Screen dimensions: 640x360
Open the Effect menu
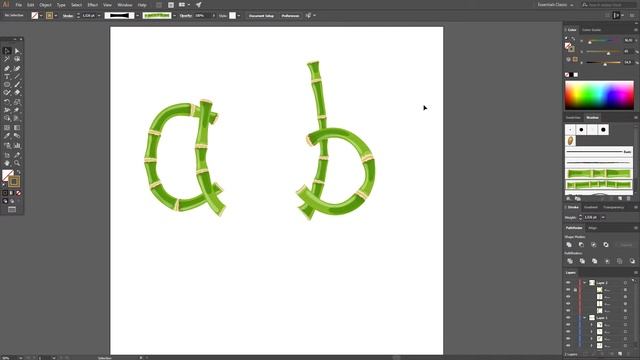(x=93, y=5)
